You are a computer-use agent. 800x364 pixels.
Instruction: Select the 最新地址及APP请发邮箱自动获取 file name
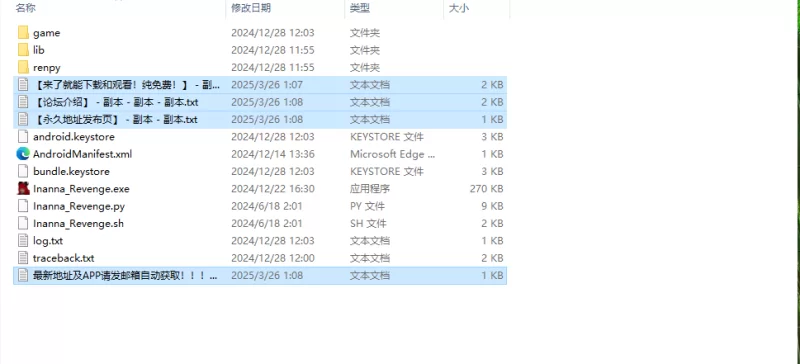[126, 275]
